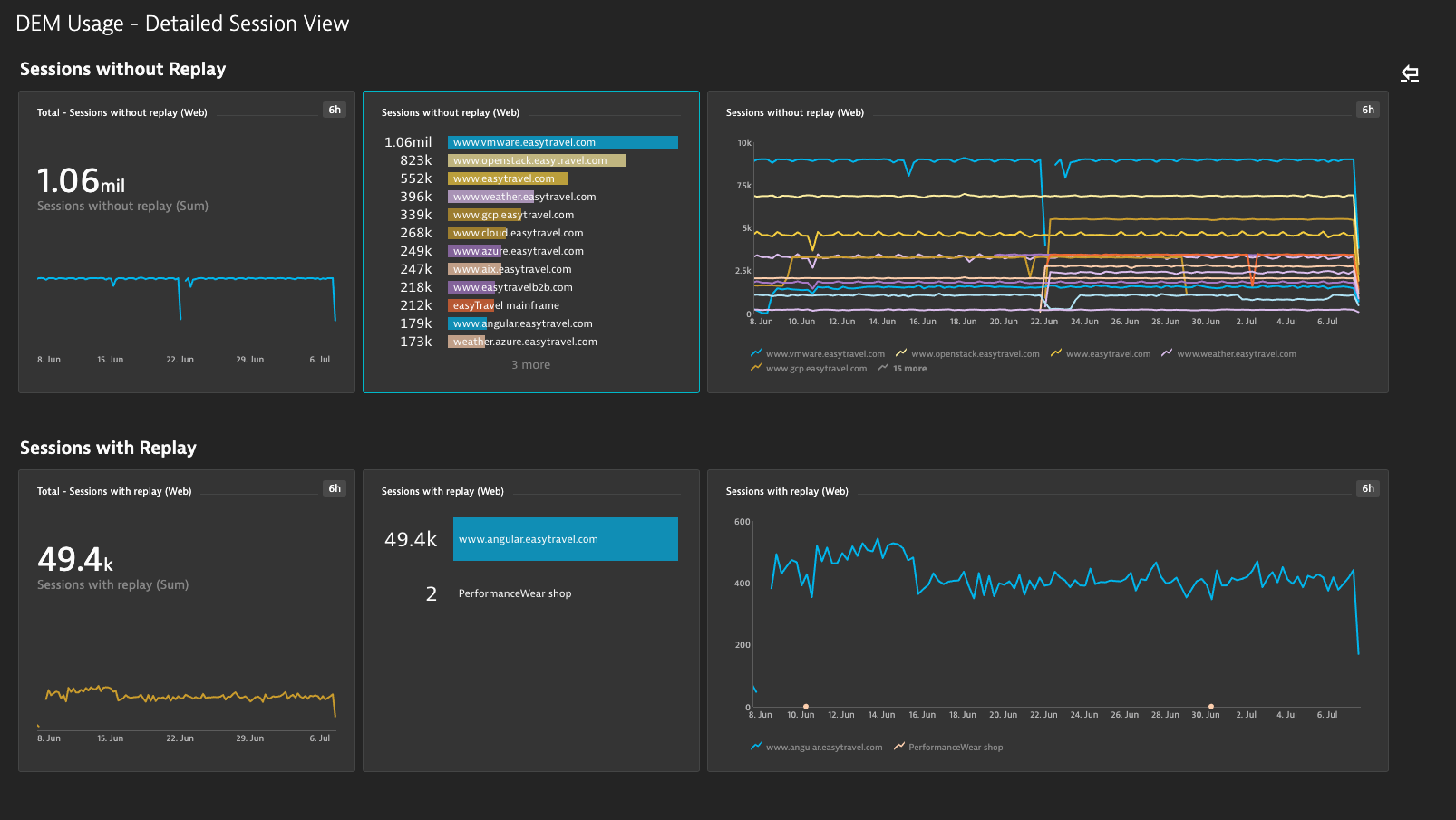Select the www.openstack.easytravel.com bar
This screenshot has width=1456, height=820.
point(537,160)
